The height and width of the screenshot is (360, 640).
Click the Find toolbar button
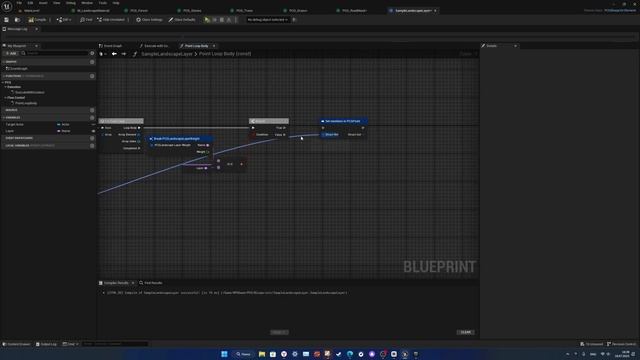pyautogui.click(x=87, y=20)
